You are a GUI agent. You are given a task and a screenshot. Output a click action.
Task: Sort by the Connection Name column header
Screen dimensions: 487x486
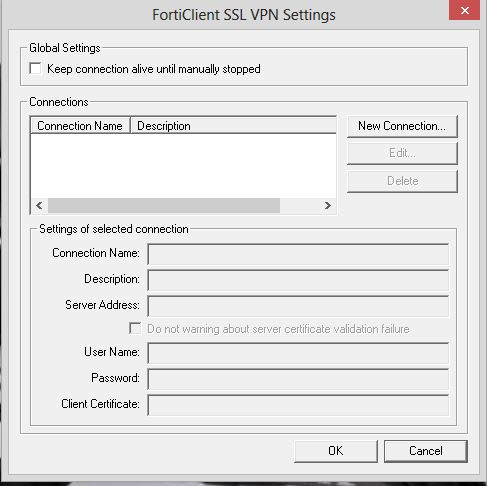(x=80, y=126)
